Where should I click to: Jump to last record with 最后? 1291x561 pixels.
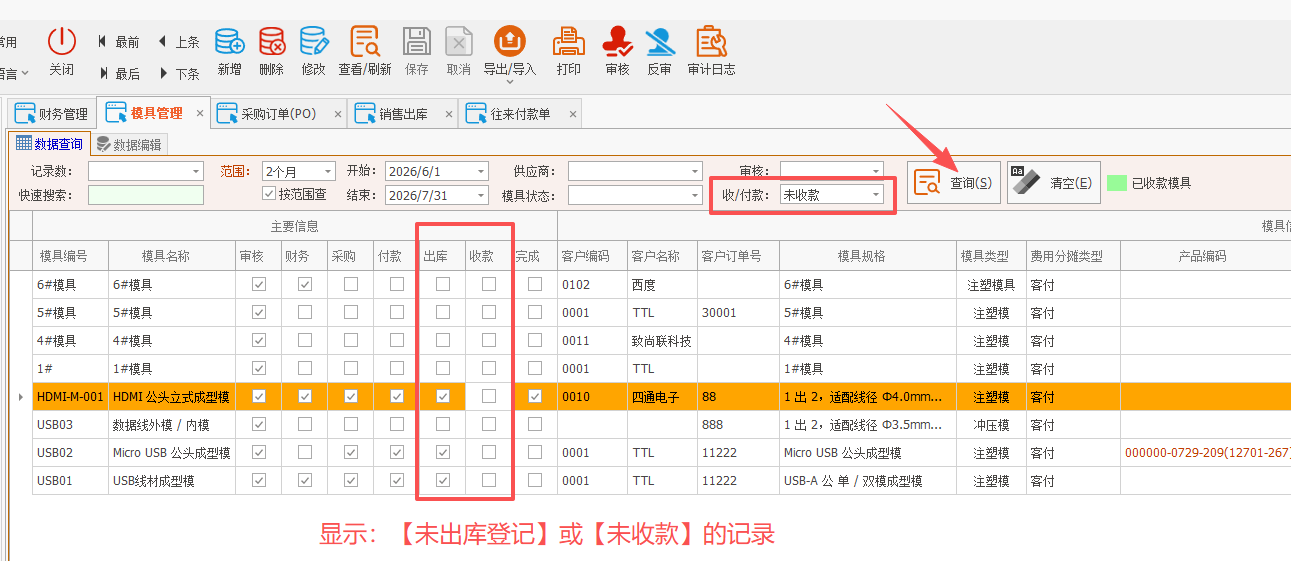click(x=118, y=74)
